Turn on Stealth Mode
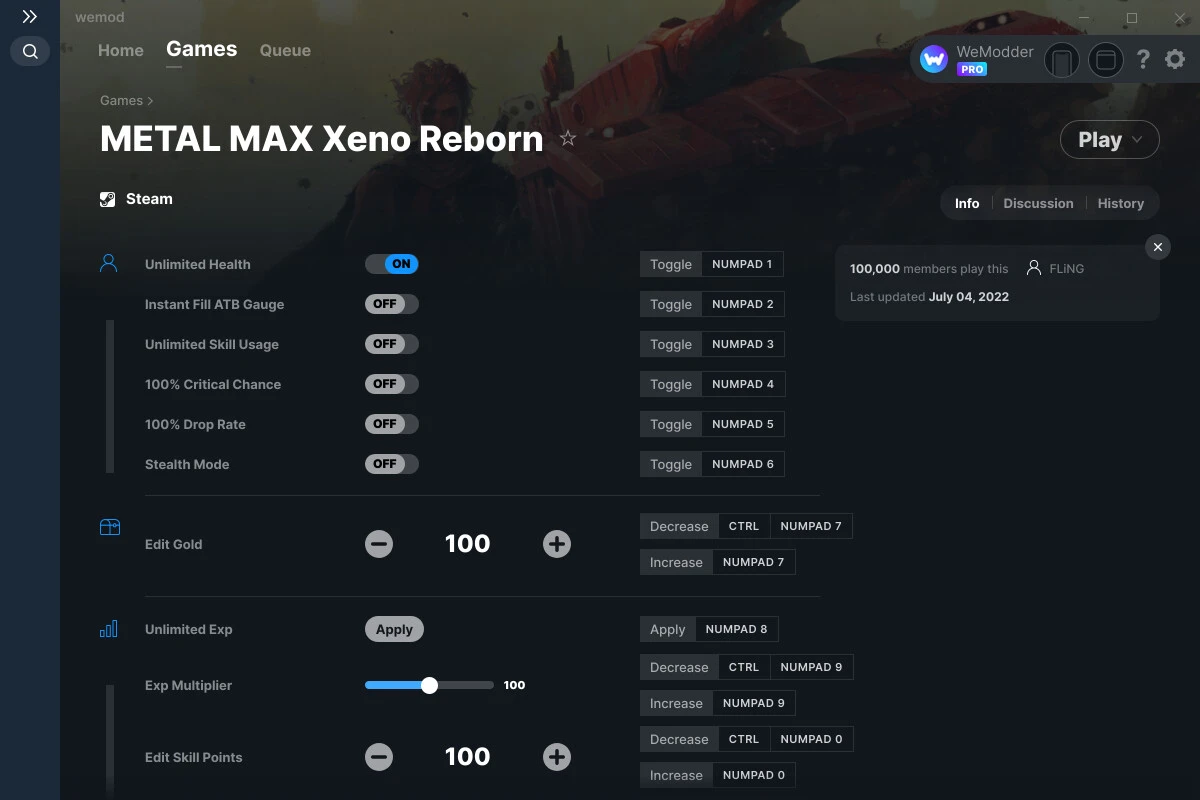Viewport: 1200px width, 800px height. pos(391,463)
